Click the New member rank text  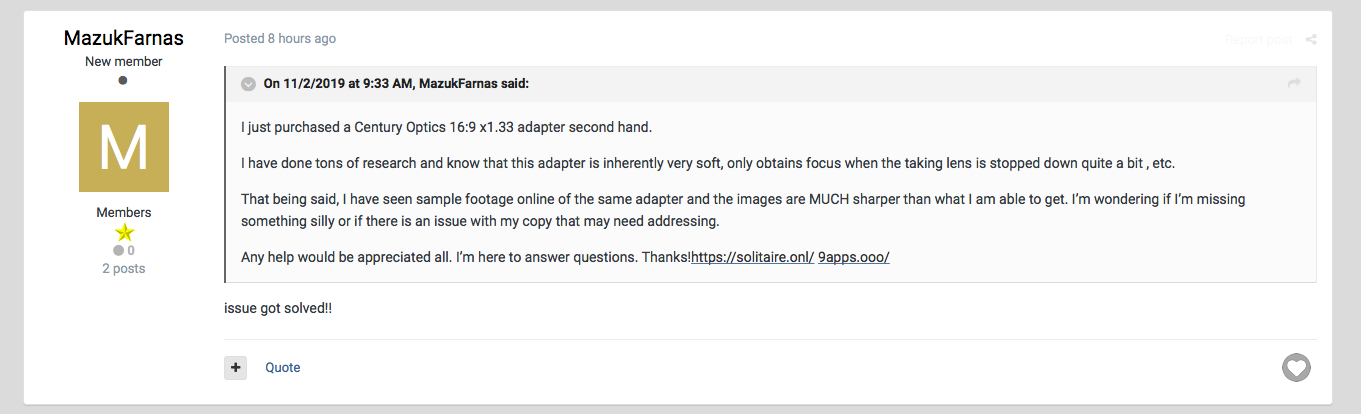(124, 62)
